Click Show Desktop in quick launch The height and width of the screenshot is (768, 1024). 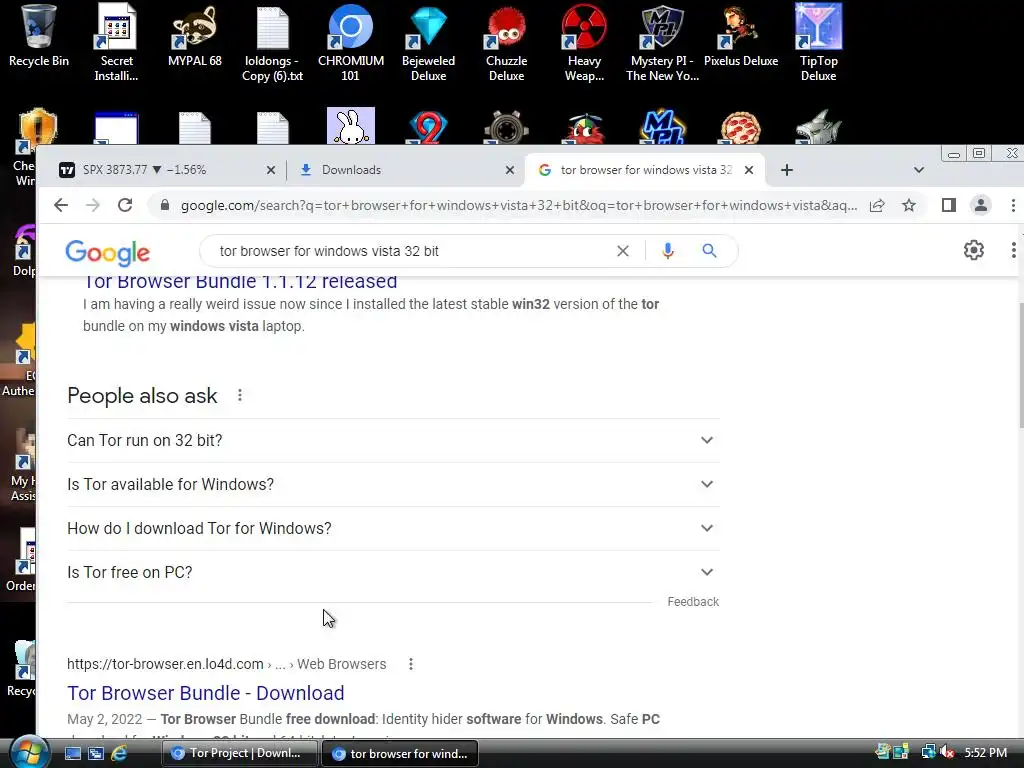point(73,753)
